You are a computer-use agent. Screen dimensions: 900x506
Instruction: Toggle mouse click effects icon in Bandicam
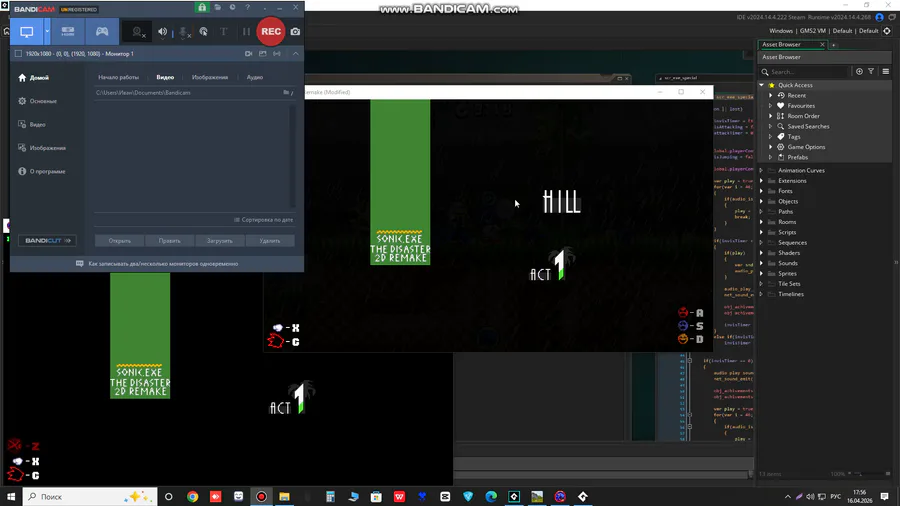coord(204,32)
